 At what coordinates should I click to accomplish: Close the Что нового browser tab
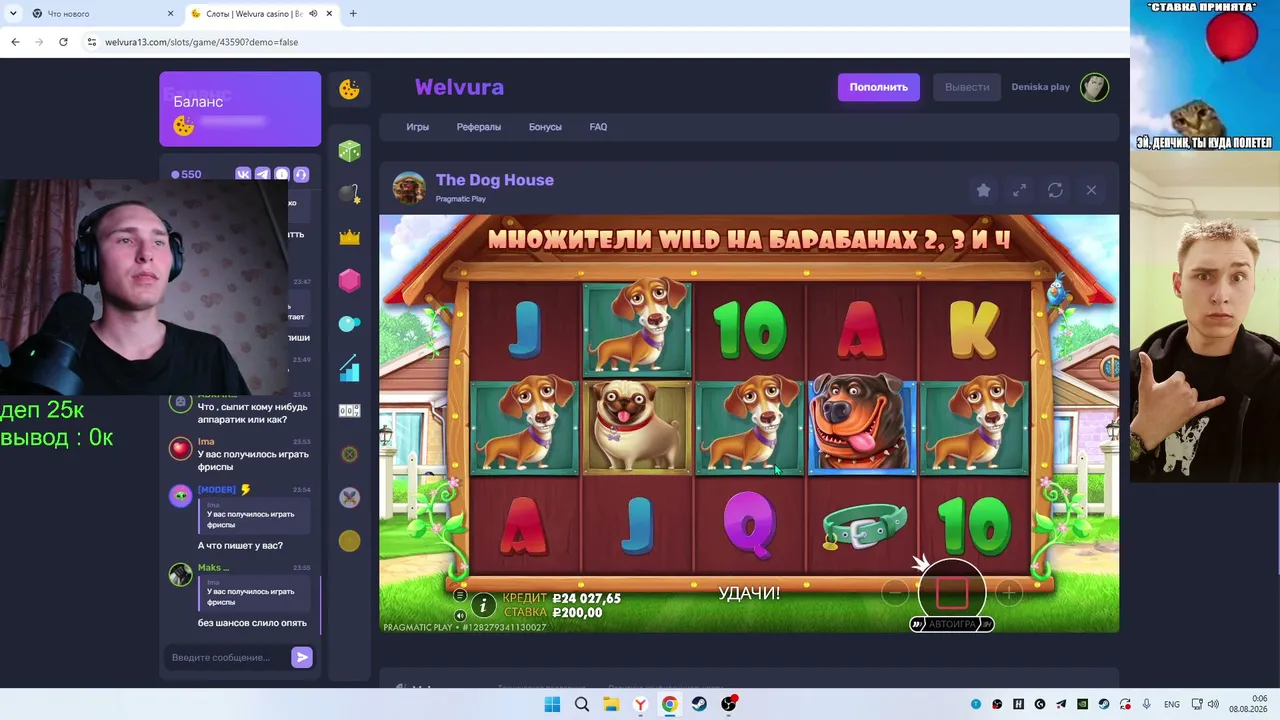click(170, 14)
